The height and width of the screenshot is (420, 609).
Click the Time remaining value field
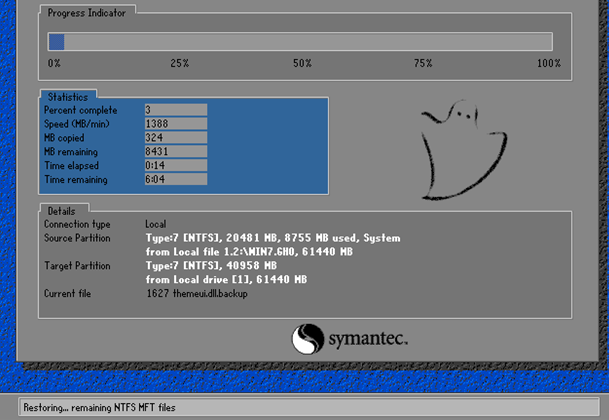click(x=175, y=180)
